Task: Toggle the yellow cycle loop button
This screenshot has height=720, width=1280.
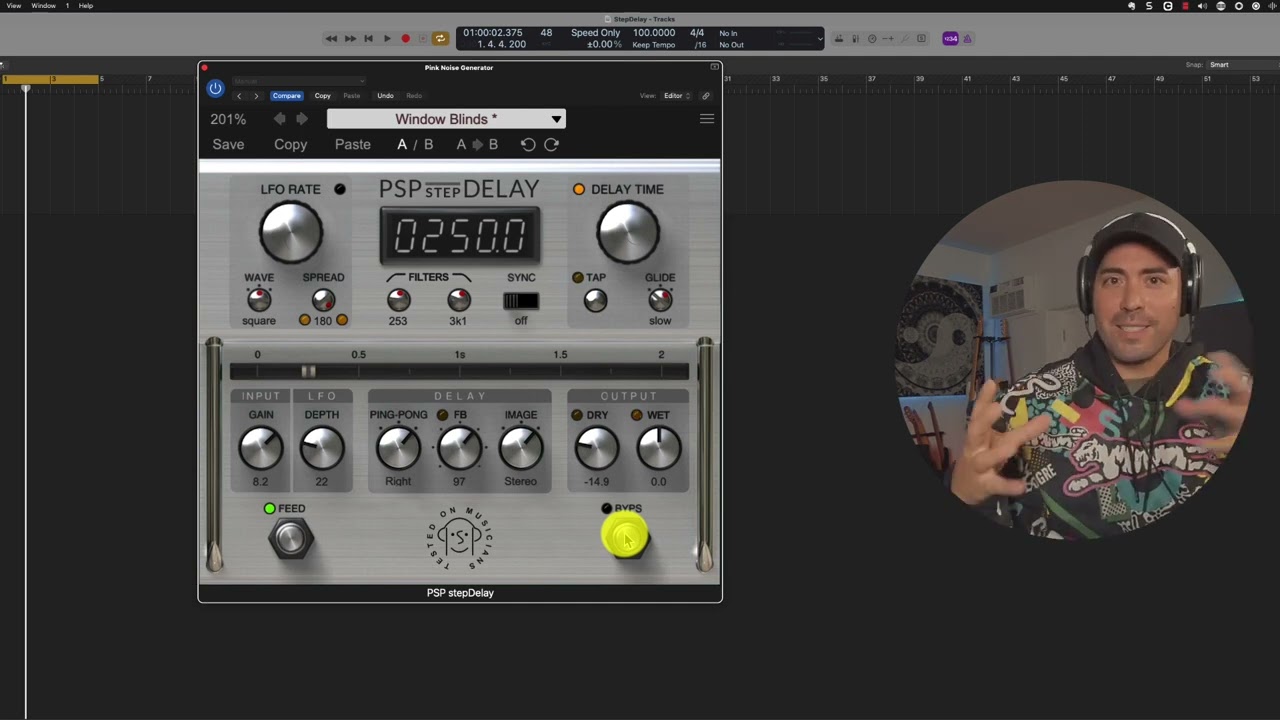Action: click(439, 39)
